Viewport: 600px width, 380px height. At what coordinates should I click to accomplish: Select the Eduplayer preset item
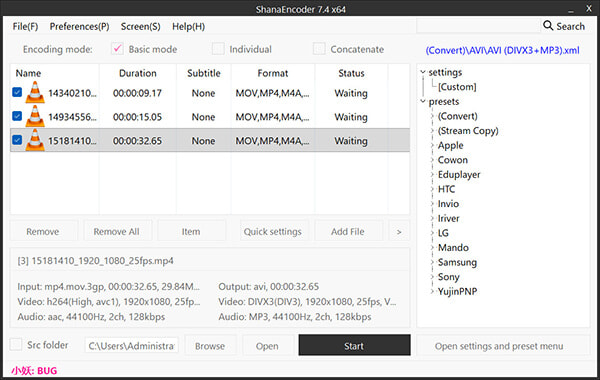(459, 175)
